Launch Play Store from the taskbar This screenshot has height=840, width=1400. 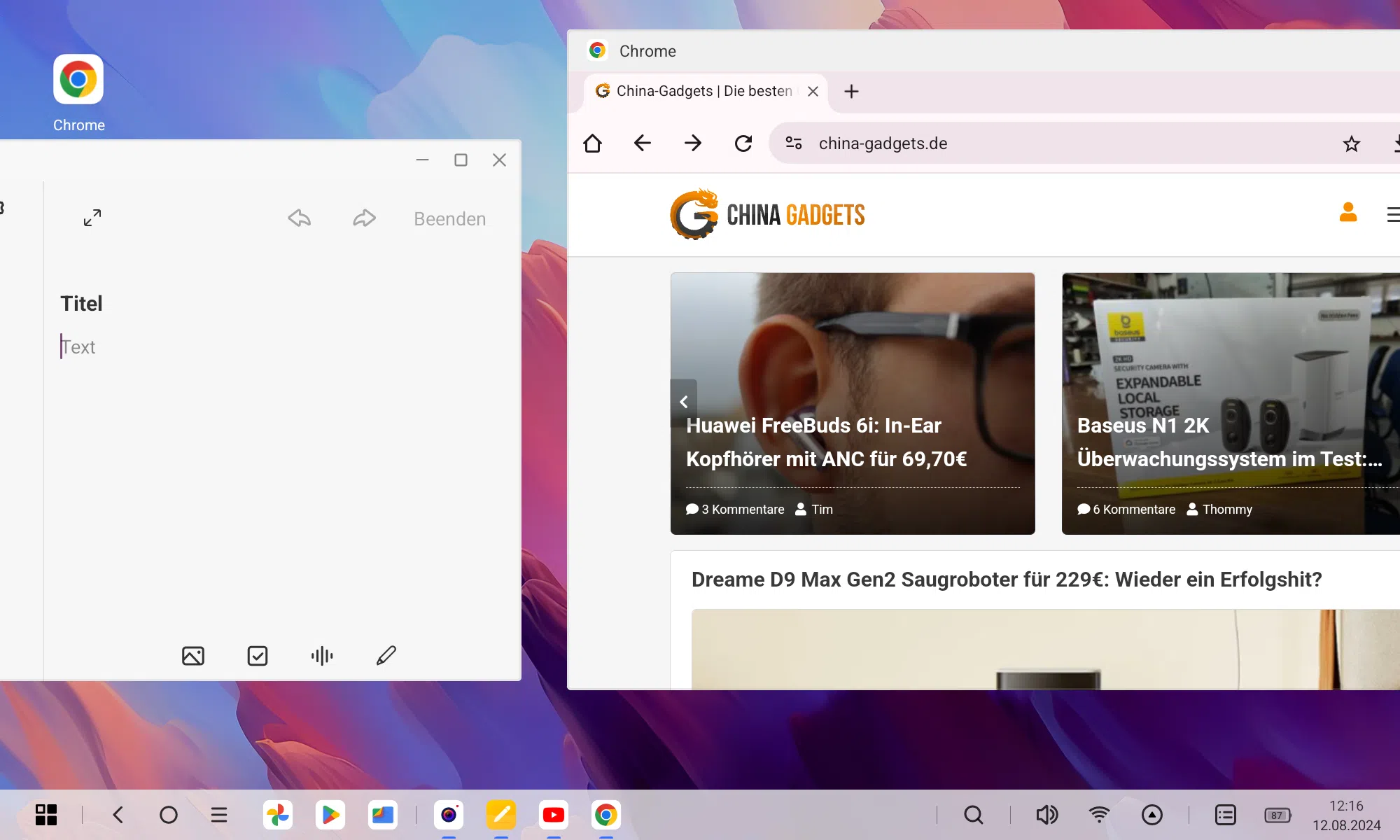click(x=330, y=815)
